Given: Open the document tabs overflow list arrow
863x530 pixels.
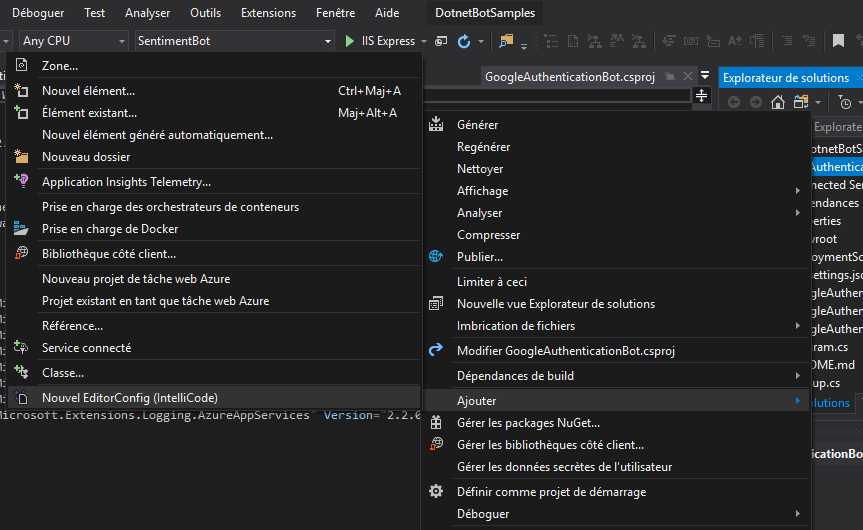Looking at the screenshot, I should click(705, 76).
